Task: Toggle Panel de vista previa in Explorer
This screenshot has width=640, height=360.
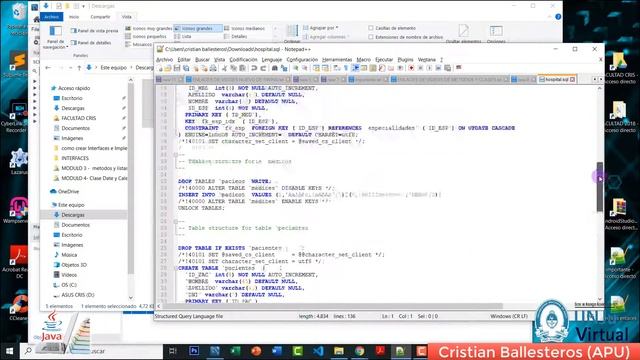Action: pos(94,31)
